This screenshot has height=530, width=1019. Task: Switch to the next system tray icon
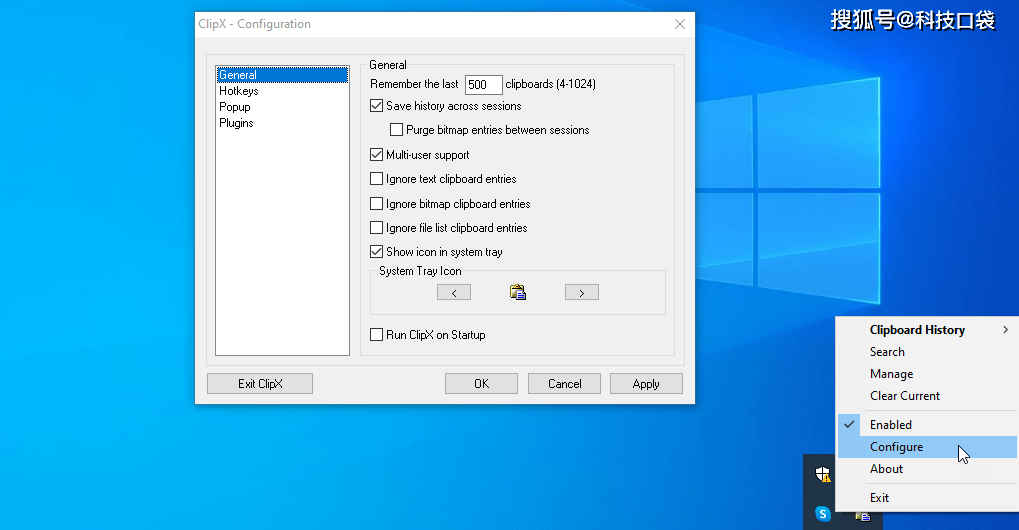pyautogui.click(x=581, y=292)
